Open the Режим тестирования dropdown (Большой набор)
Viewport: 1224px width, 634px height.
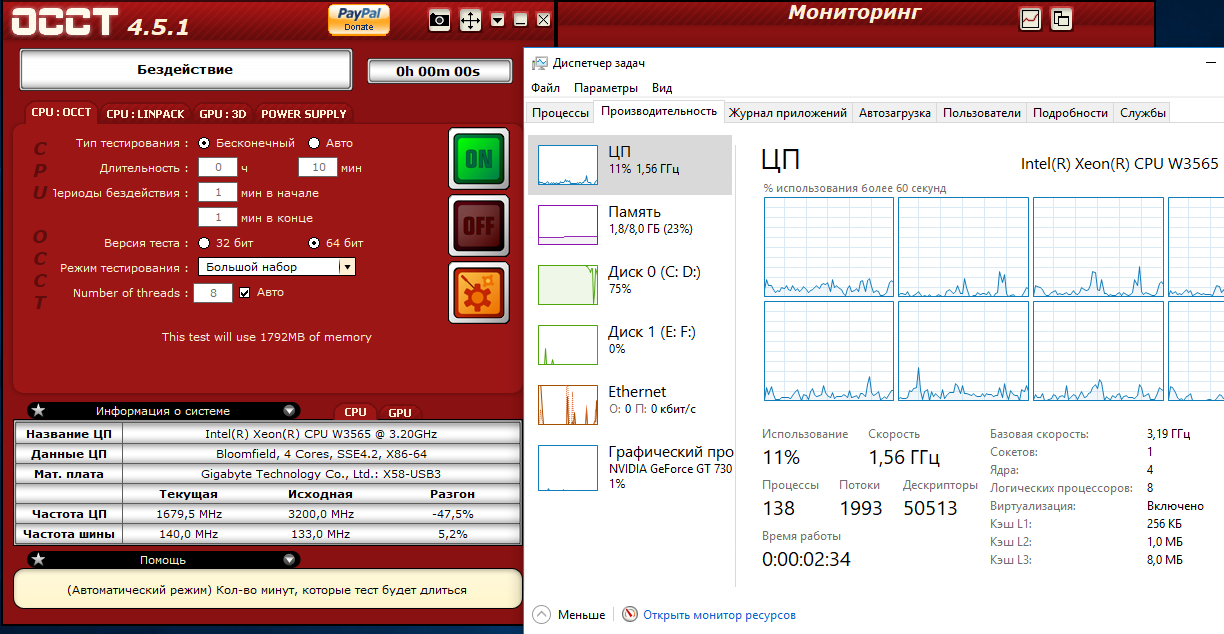[x=277, y=267]
